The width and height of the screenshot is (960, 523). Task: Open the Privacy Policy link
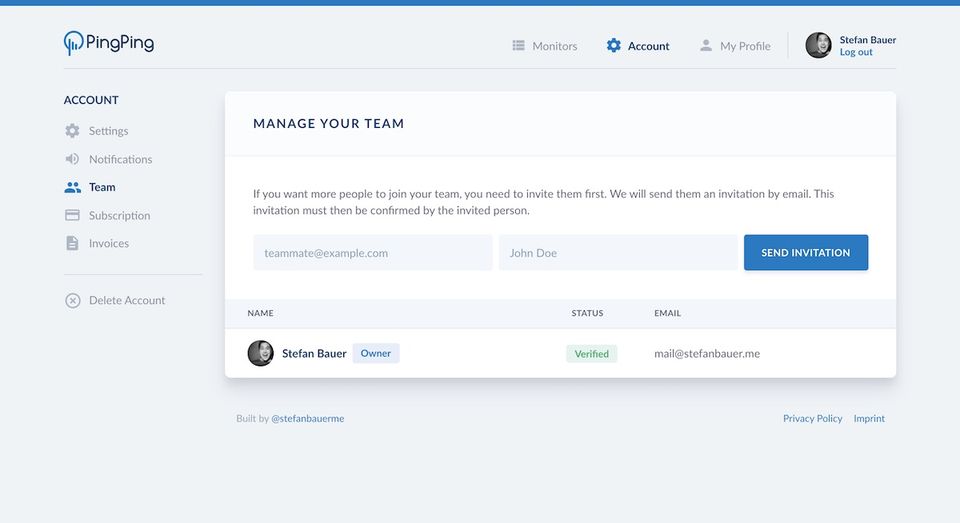point(812,418)
